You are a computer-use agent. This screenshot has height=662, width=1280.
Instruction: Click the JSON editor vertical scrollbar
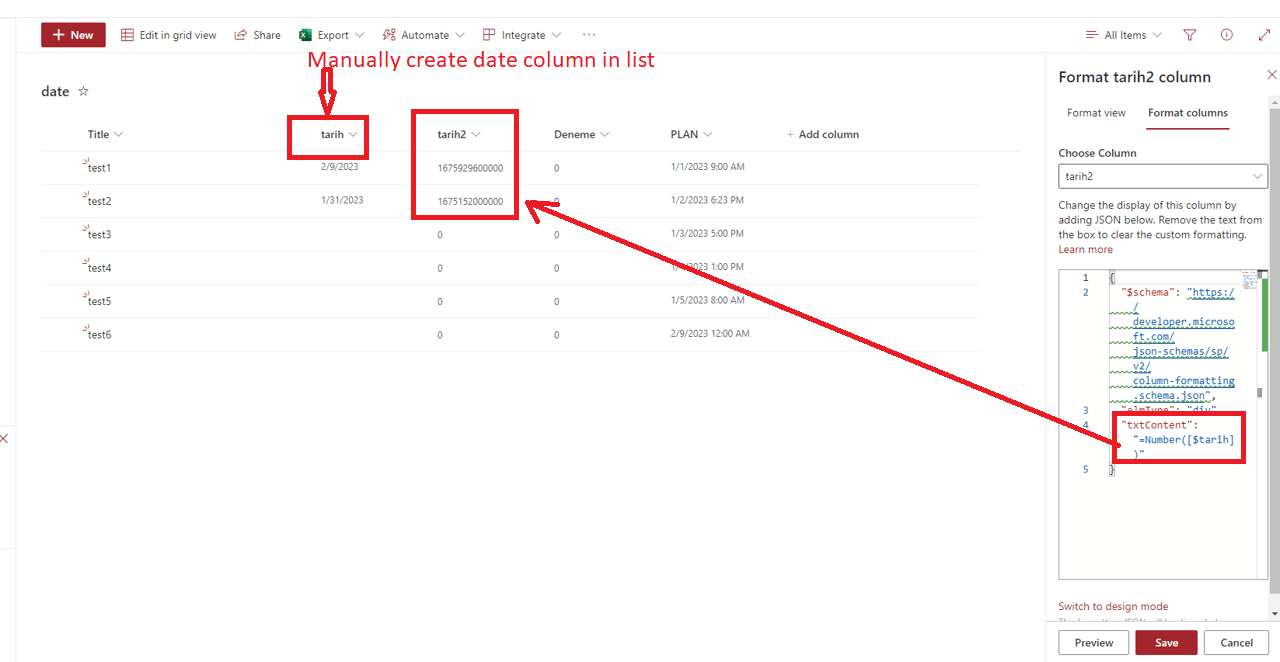[x=1264, y=424]
